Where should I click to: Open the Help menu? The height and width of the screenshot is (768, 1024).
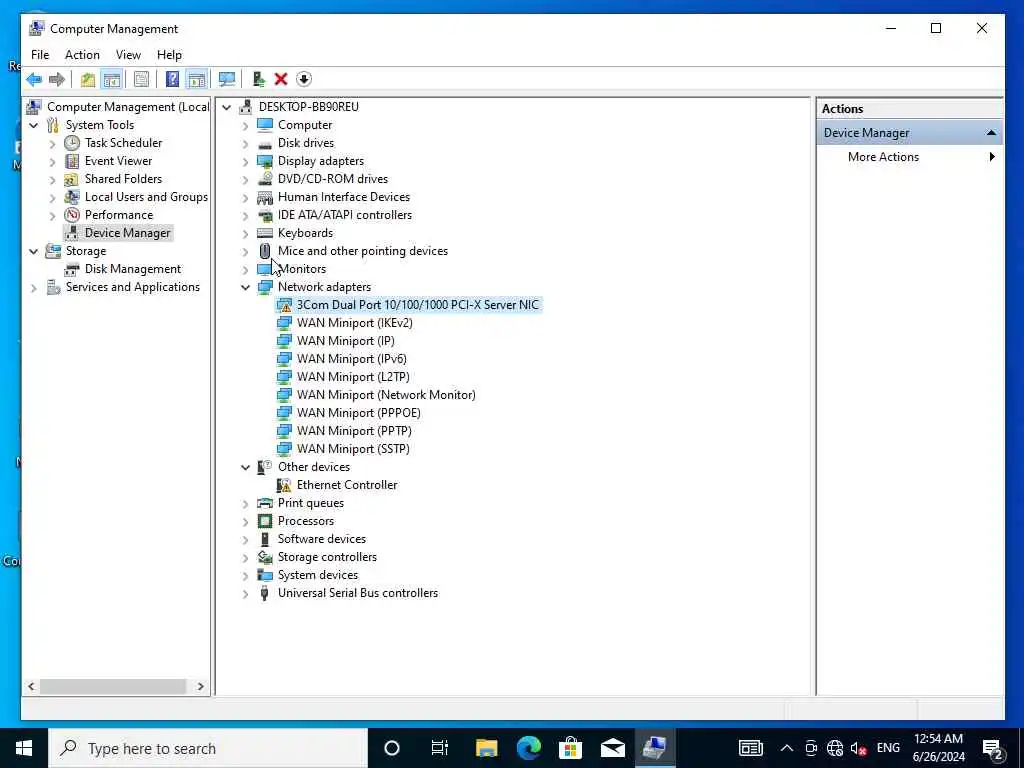(x=169, y=55)
